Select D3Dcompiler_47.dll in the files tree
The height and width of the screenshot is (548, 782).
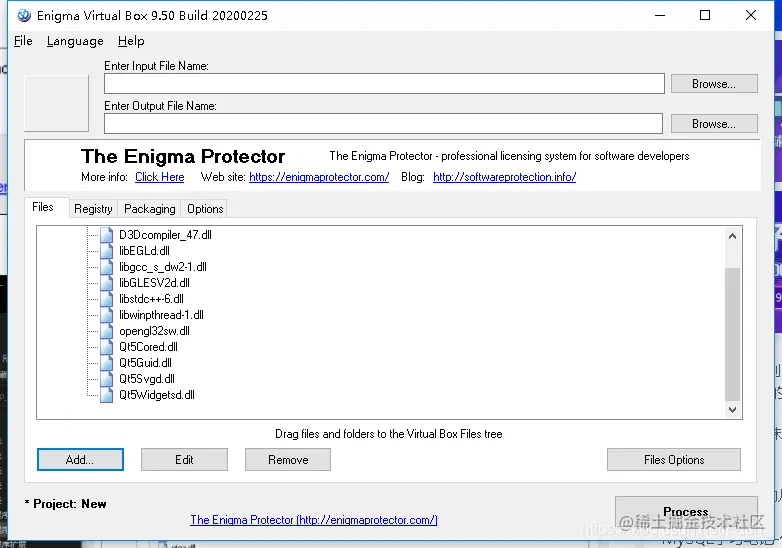coord(165,235)
